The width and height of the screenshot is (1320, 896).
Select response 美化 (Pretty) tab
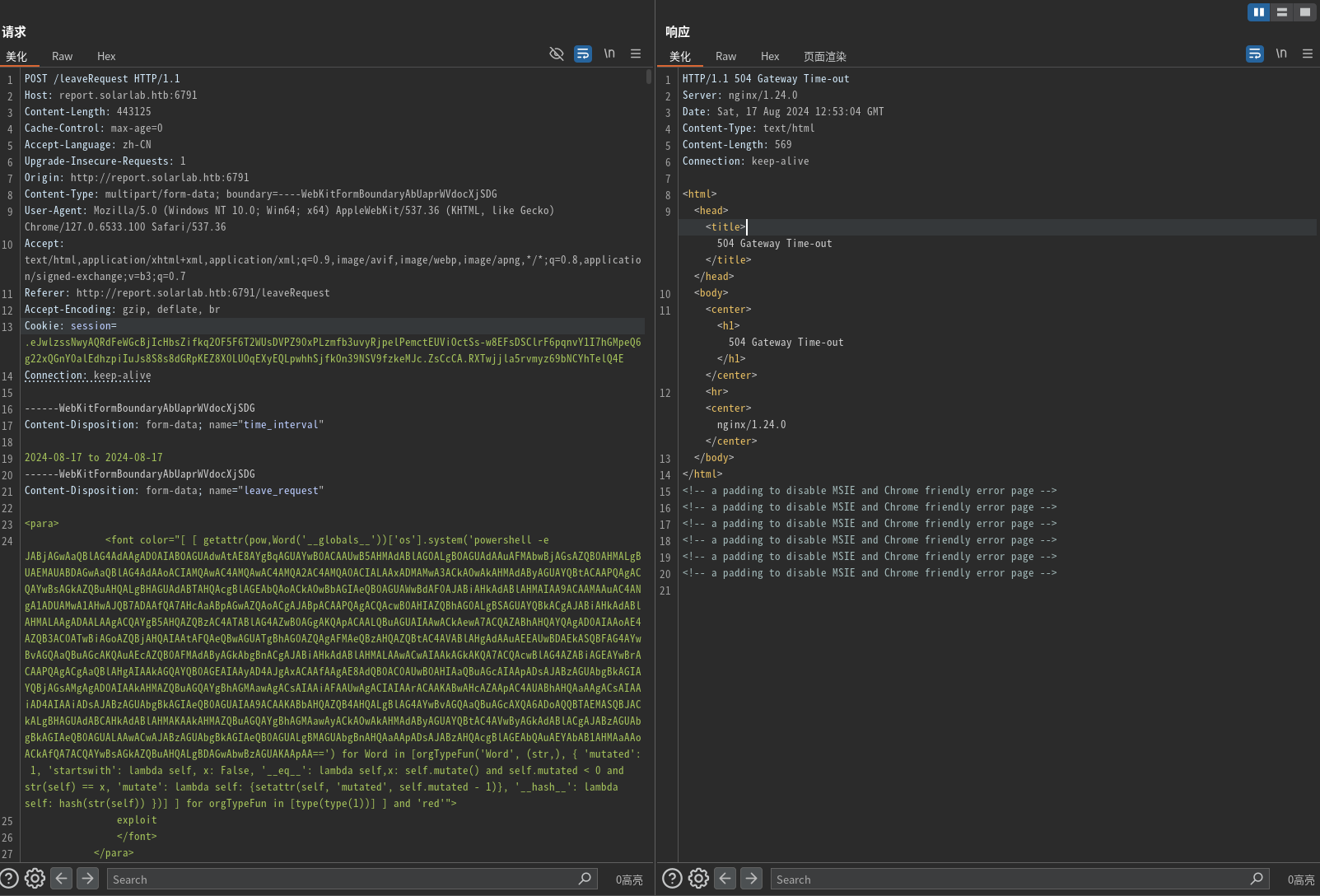point(680,56)
